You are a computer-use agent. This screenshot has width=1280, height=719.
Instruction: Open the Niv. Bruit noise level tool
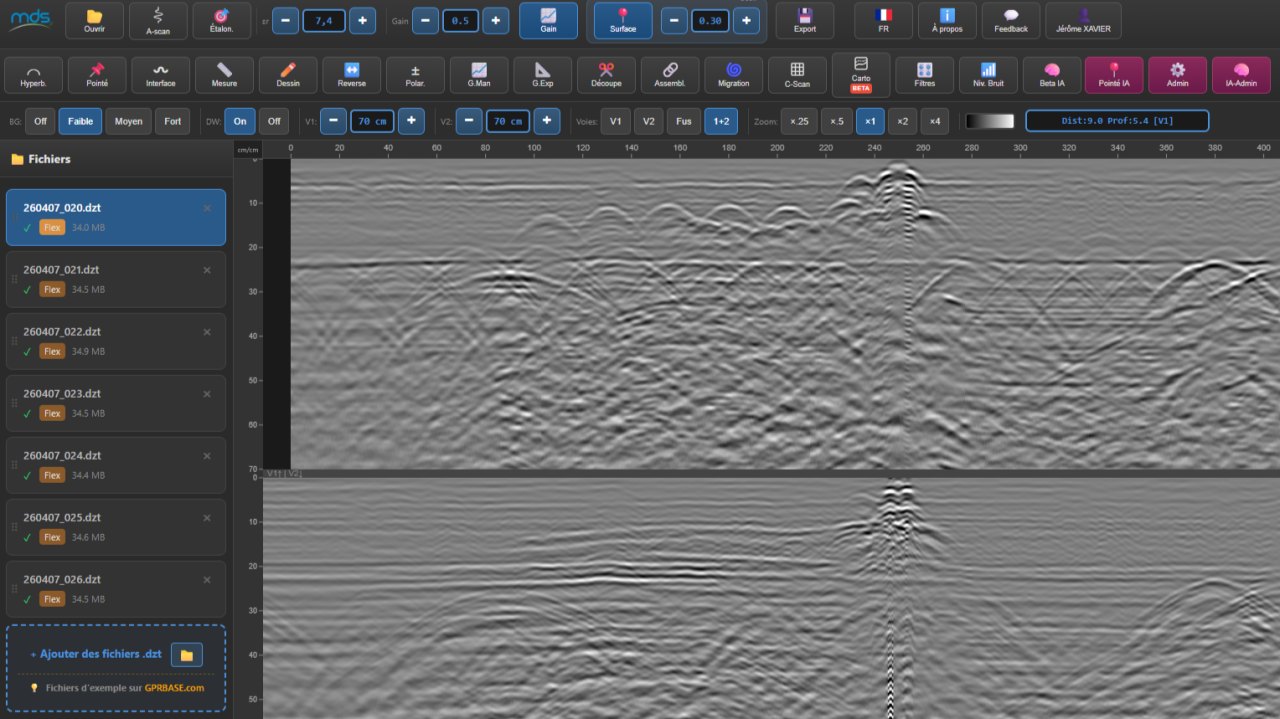click(x=988, y=75)
